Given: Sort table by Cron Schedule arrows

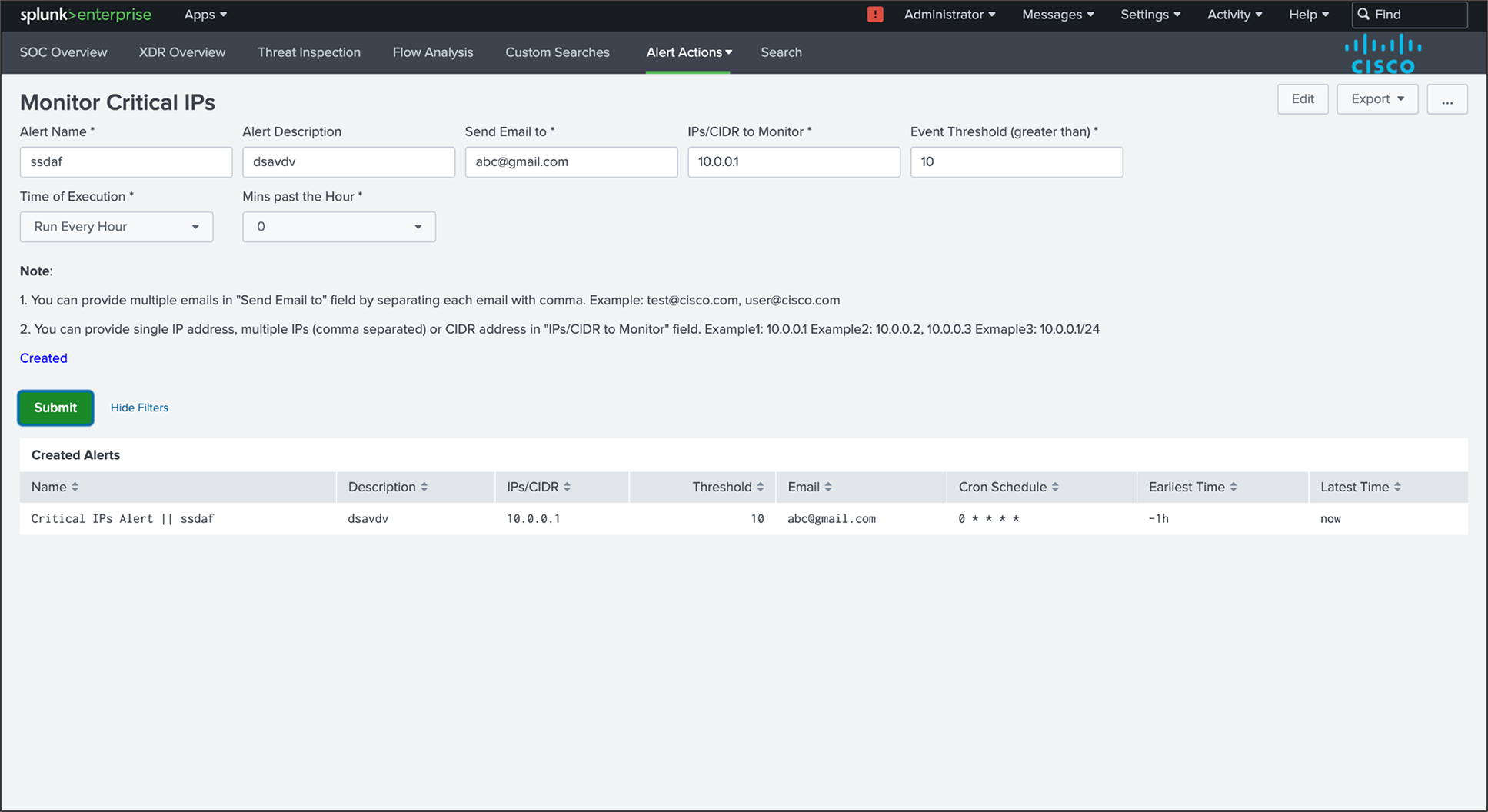Looking at the screenshot, I should [x=1055, y=487].
